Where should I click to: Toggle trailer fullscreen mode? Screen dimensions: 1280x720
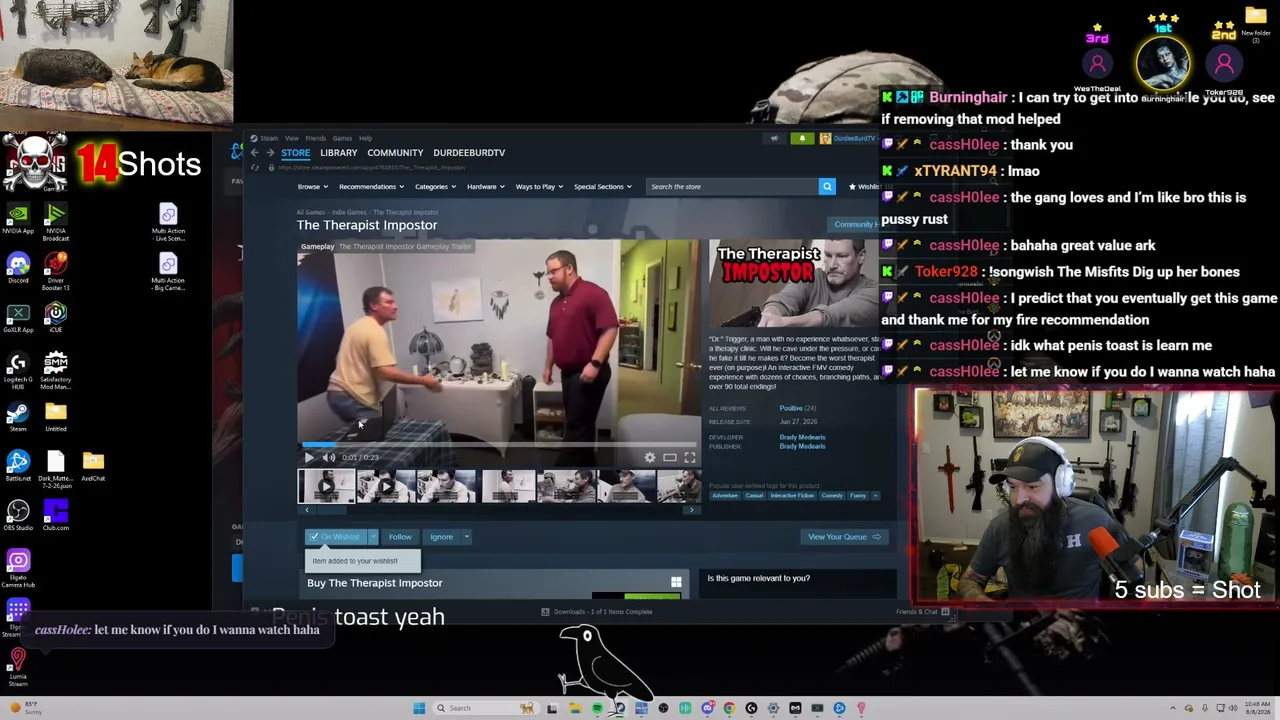point(690,457)
